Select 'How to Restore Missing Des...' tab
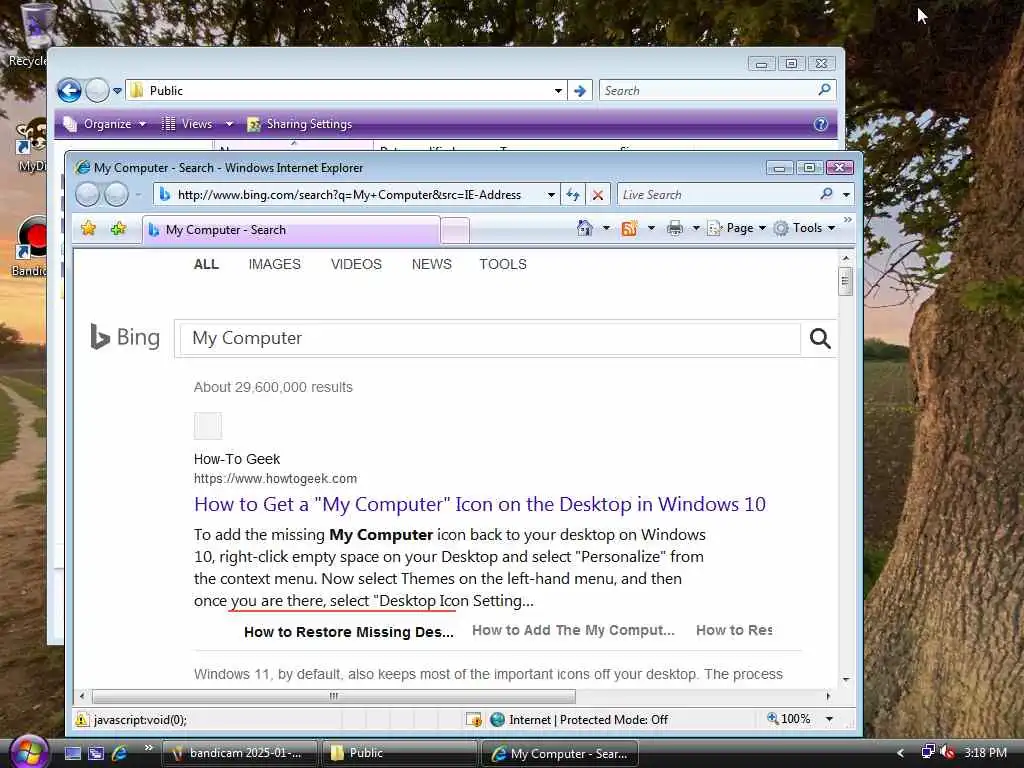 (x=348, y=632)
